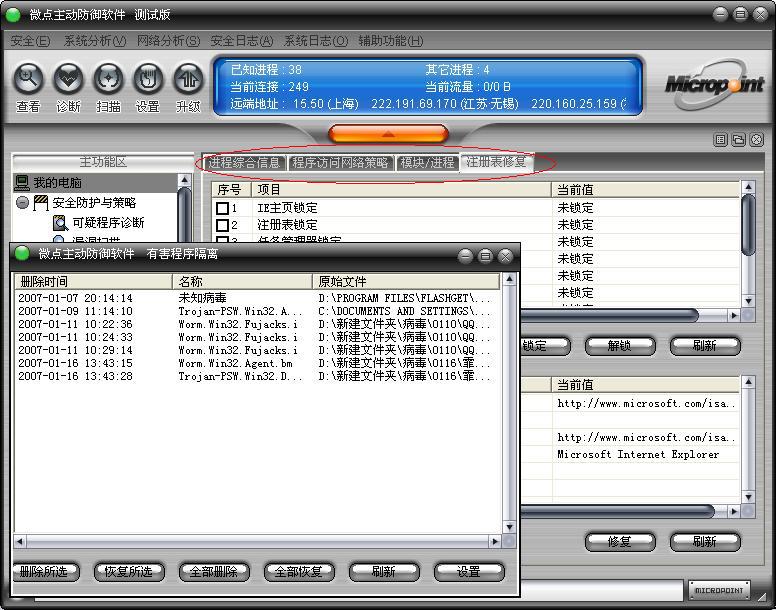Open 设置 in the quarantine window
Image resolution: width=776 pixels, height=610 pixels.
click(x=469, y=571)
